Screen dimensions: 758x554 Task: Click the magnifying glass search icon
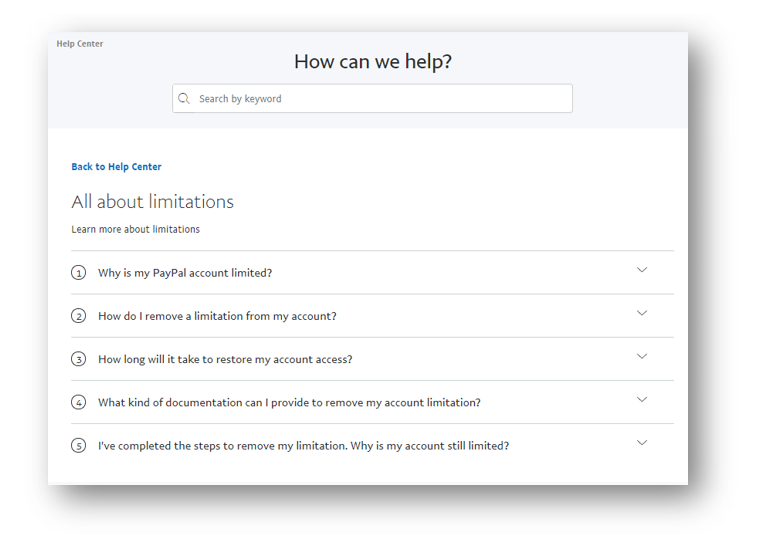click(x=184, y=99)
